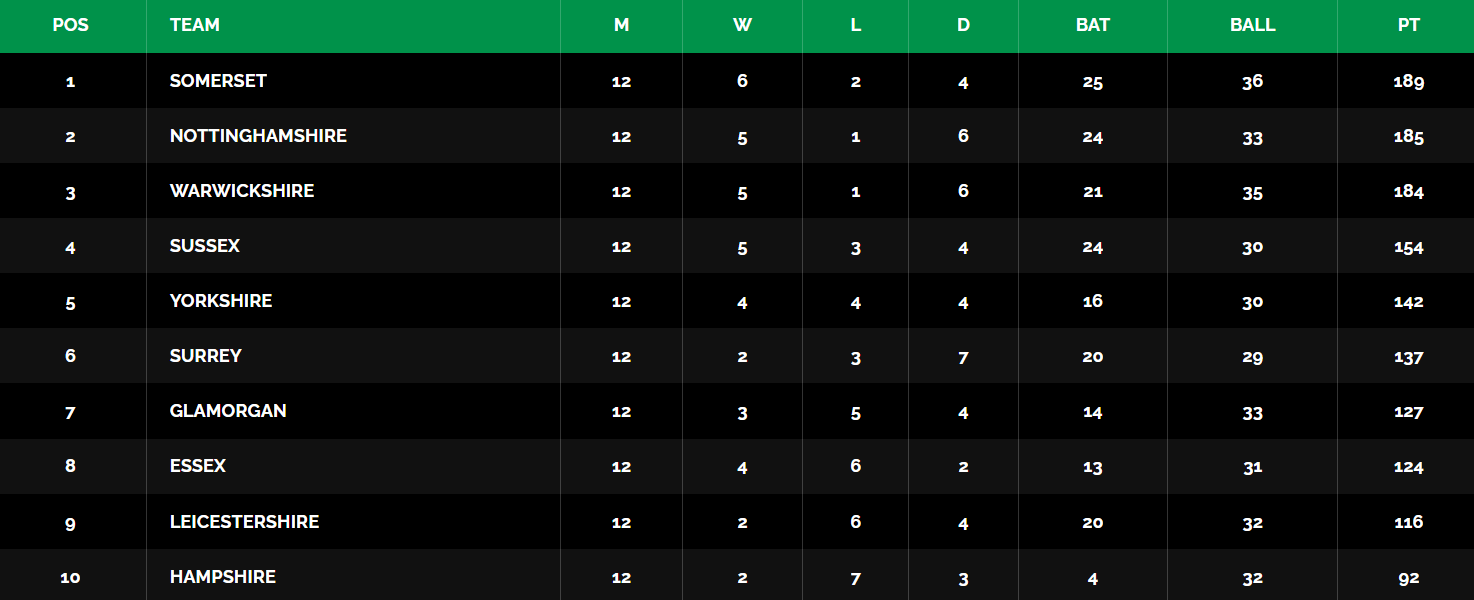Click the L losses column header
This screenshot has height=600, width=1474.
pos(855,25)
